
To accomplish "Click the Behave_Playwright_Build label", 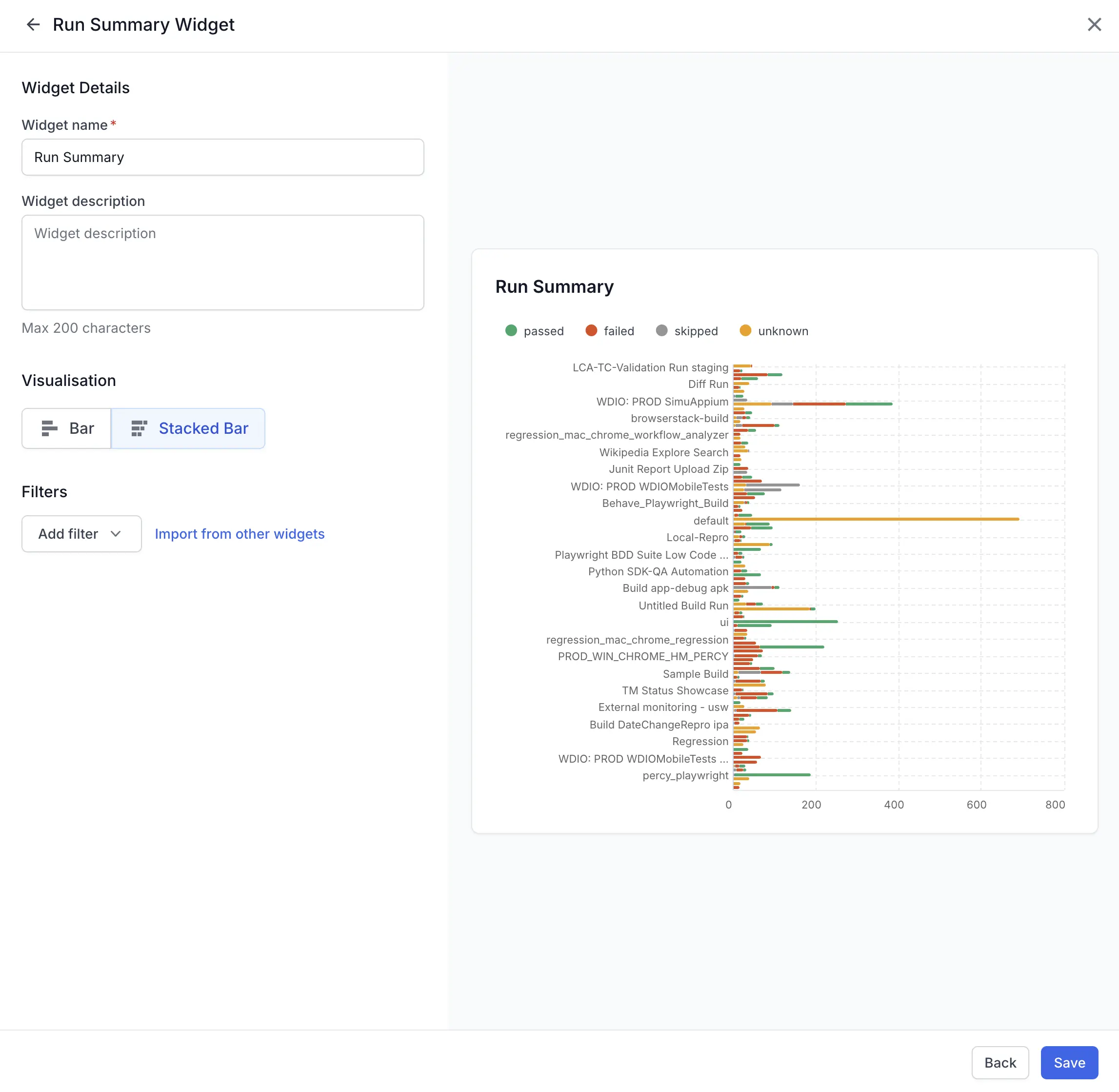I will click(x=665, y=503).
